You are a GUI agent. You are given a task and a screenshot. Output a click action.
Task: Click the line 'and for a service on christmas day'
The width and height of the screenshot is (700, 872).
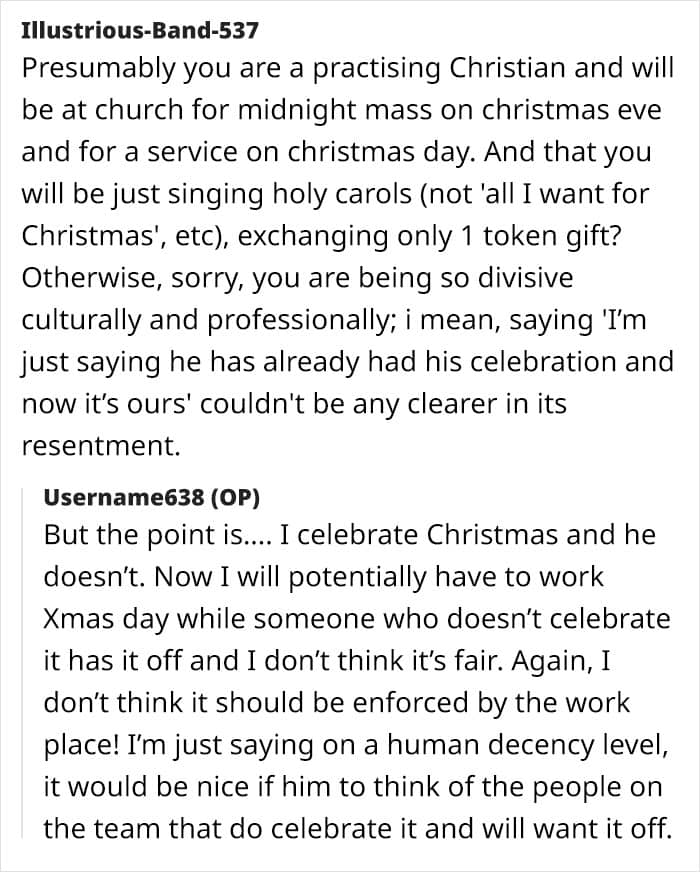point(249,152)
